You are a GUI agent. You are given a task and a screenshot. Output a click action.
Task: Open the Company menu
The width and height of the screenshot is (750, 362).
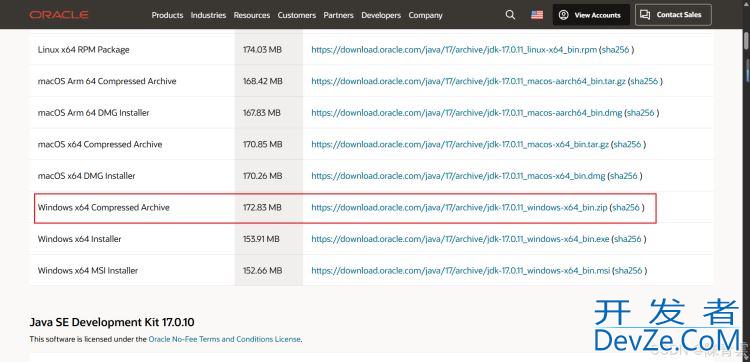pos(425,15)
